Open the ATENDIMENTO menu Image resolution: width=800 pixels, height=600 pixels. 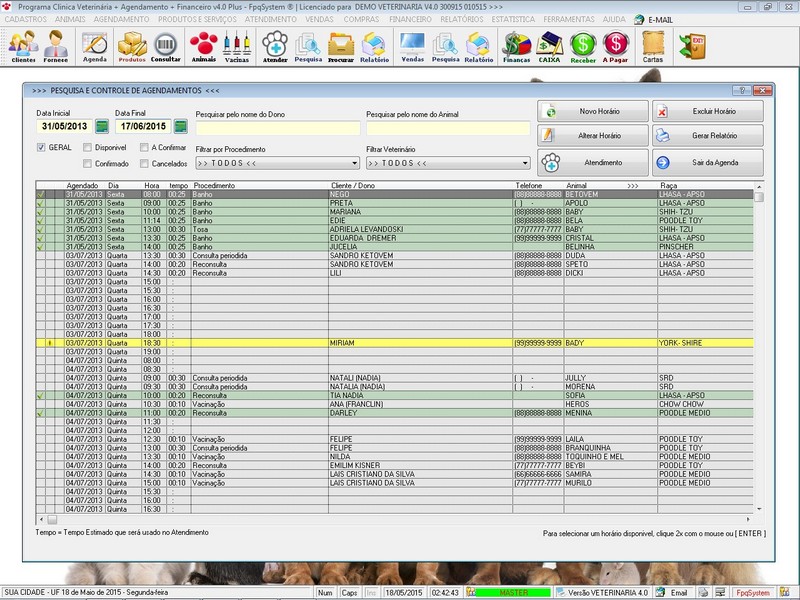coord(270,19)
